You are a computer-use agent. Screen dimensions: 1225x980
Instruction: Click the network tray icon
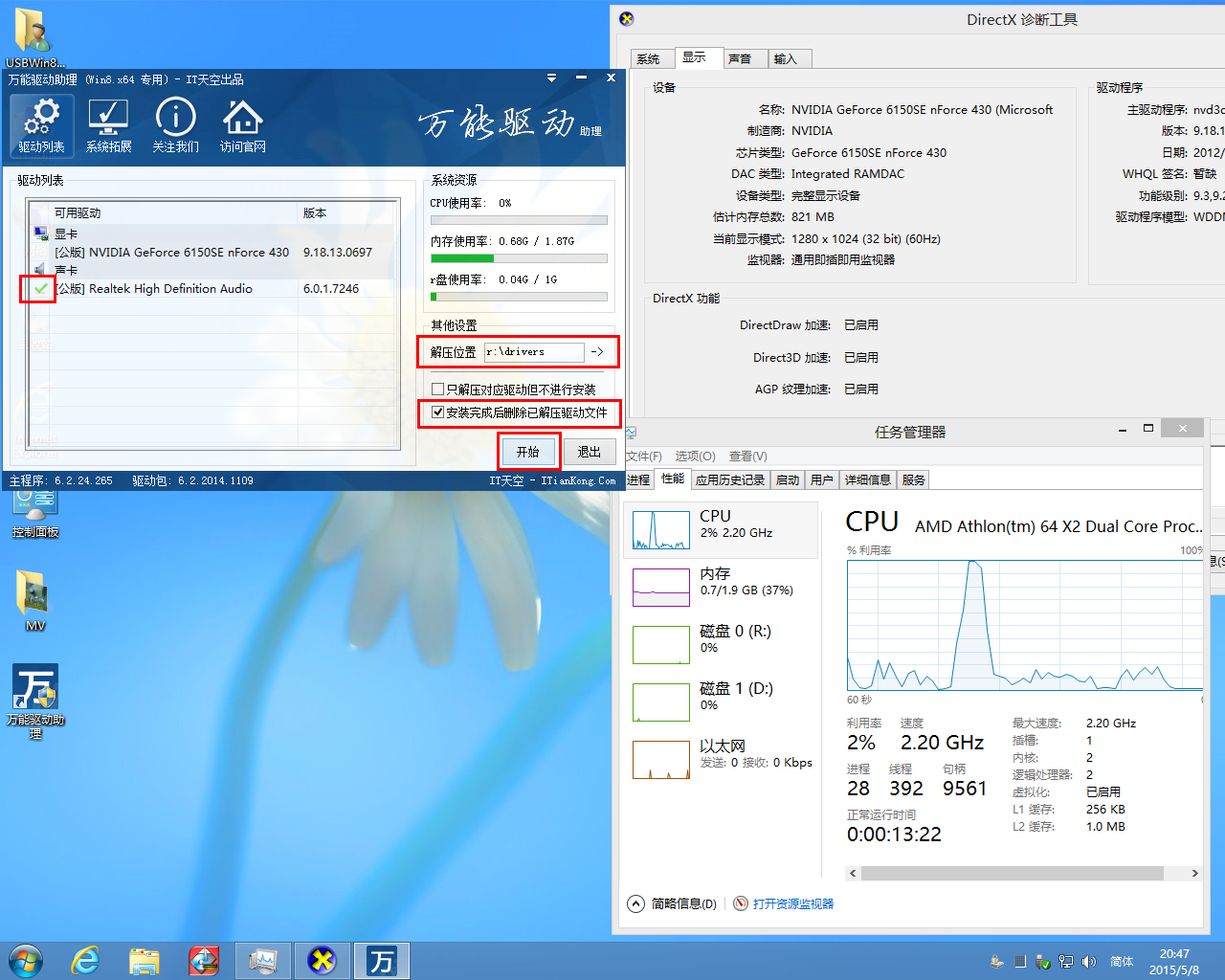1065,962
